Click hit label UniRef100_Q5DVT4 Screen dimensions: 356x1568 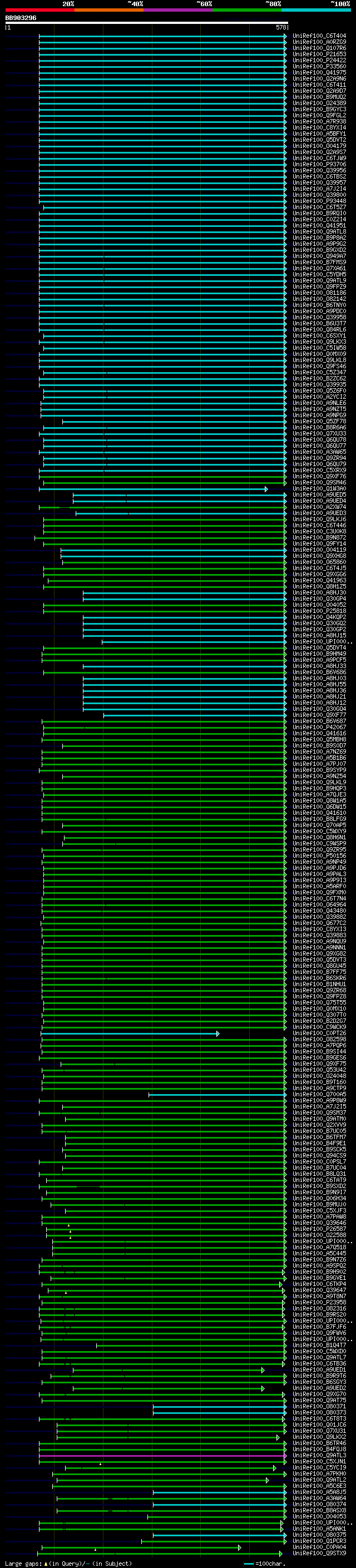(319, 647)
